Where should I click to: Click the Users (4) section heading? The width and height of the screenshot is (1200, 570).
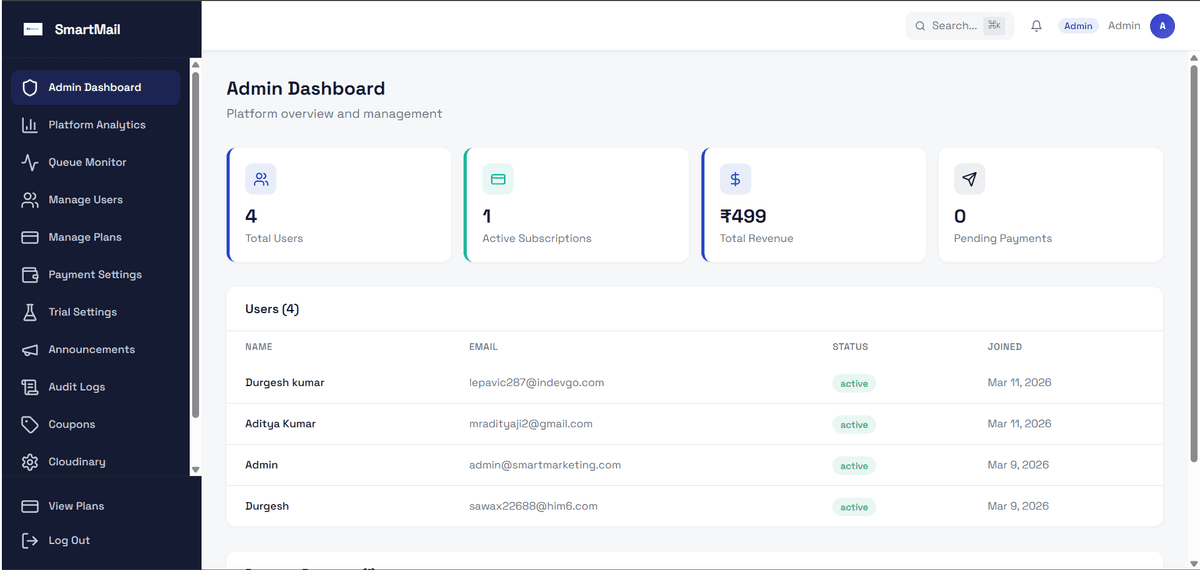[x=272, y=309]
